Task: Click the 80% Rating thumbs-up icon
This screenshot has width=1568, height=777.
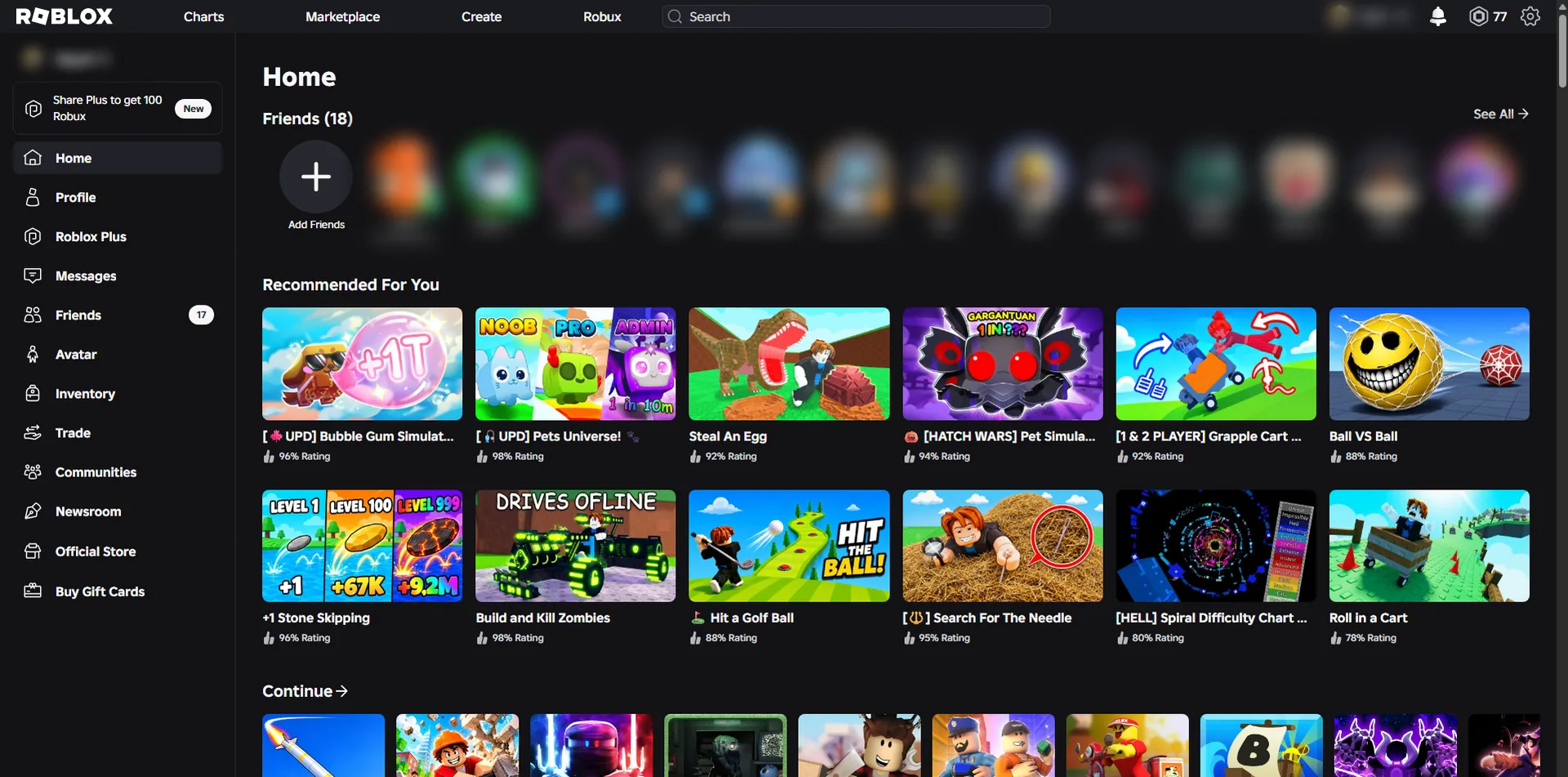Action: (1122, 638)
